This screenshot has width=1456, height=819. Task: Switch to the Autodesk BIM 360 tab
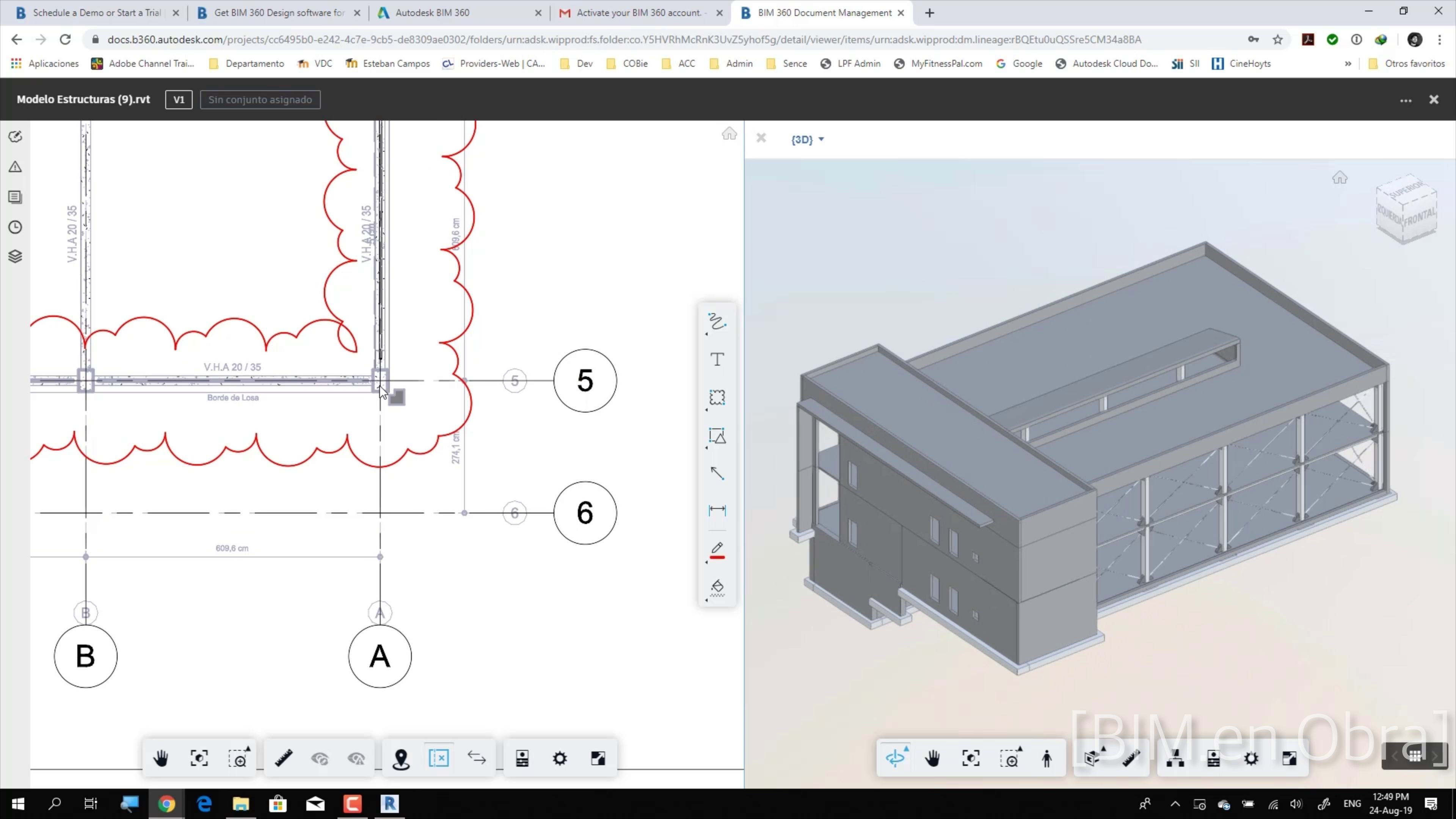[x=432, y=13]
